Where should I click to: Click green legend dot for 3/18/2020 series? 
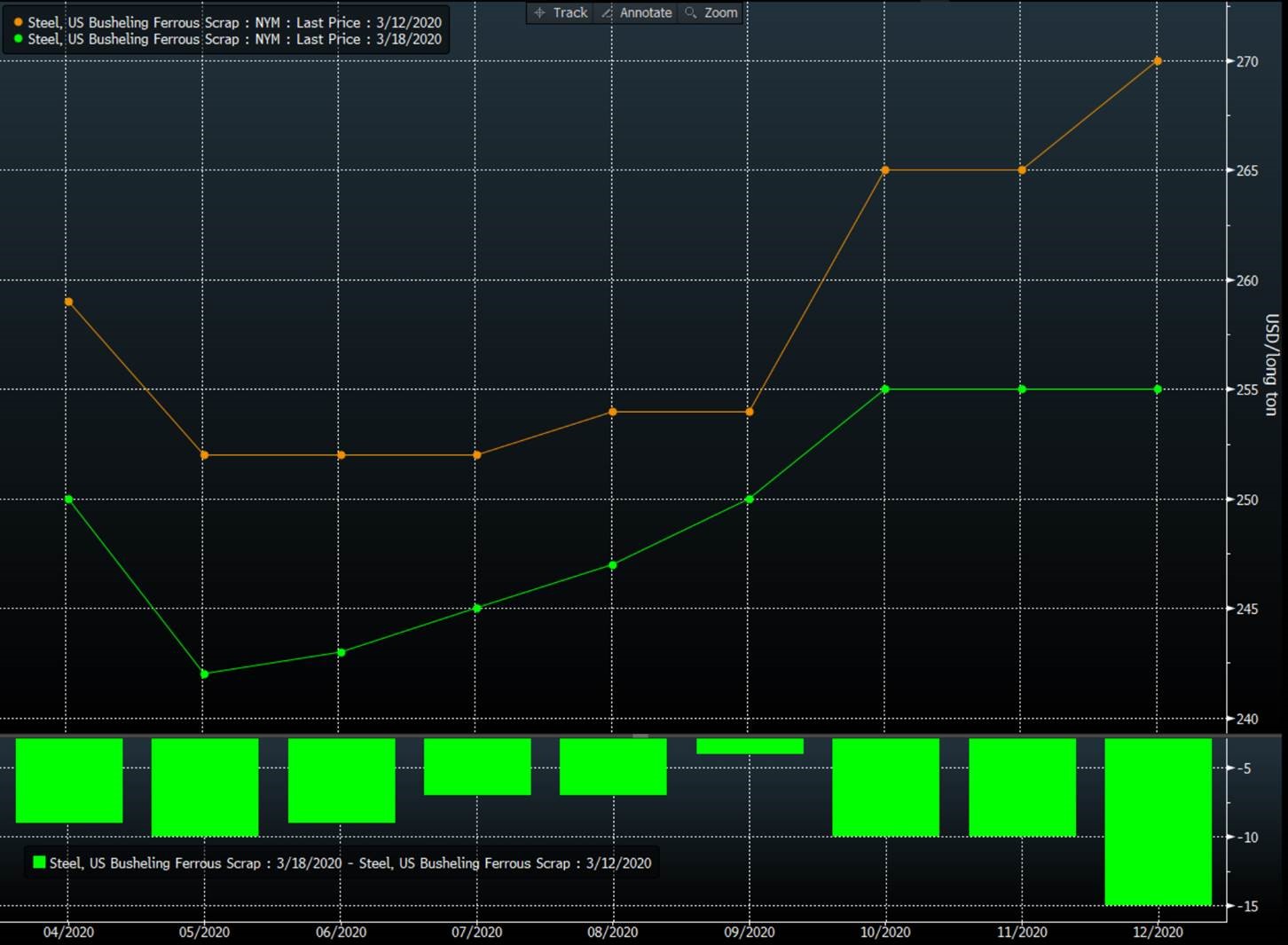19,39
